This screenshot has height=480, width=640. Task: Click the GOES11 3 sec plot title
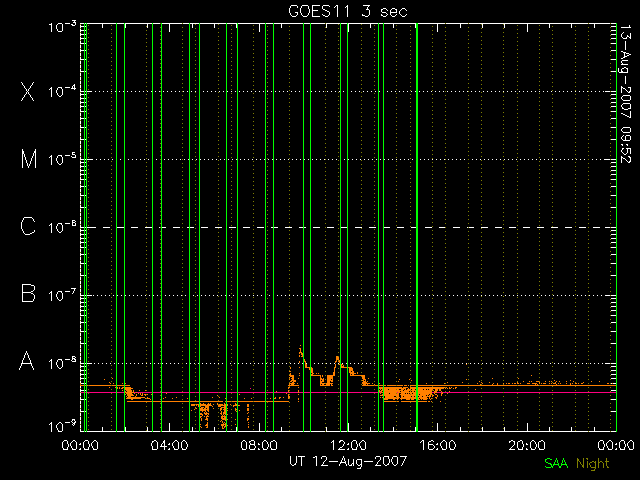pyautogui.click(x=348, y=11)
